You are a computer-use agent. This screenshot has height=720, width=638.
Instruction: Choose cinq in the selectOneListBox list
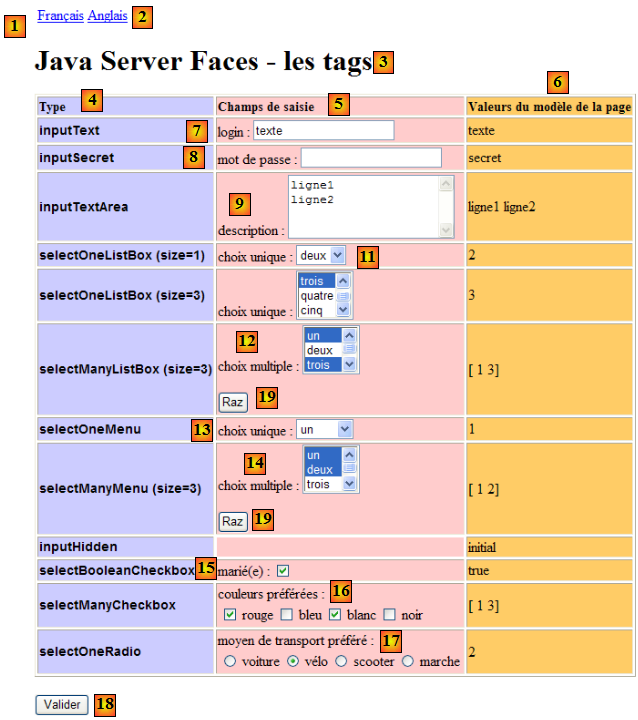pyautogui.click(x=317, y=310)
